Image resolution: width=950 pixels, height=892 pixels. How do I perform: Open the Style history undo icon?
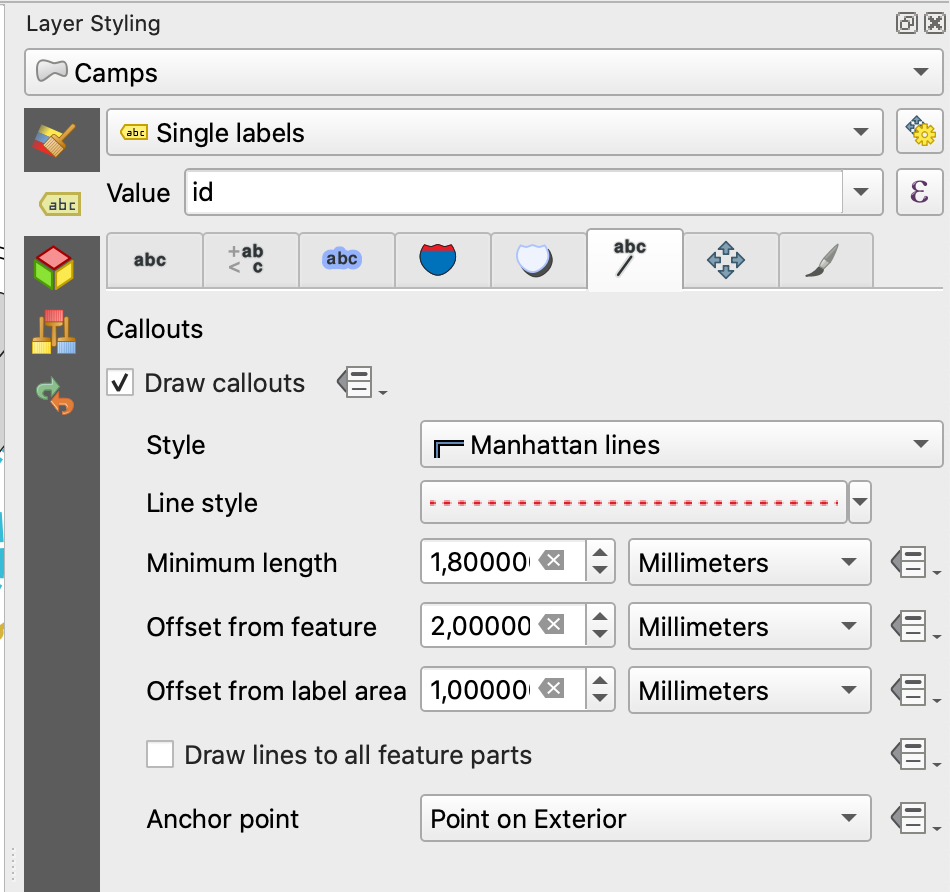55,395
